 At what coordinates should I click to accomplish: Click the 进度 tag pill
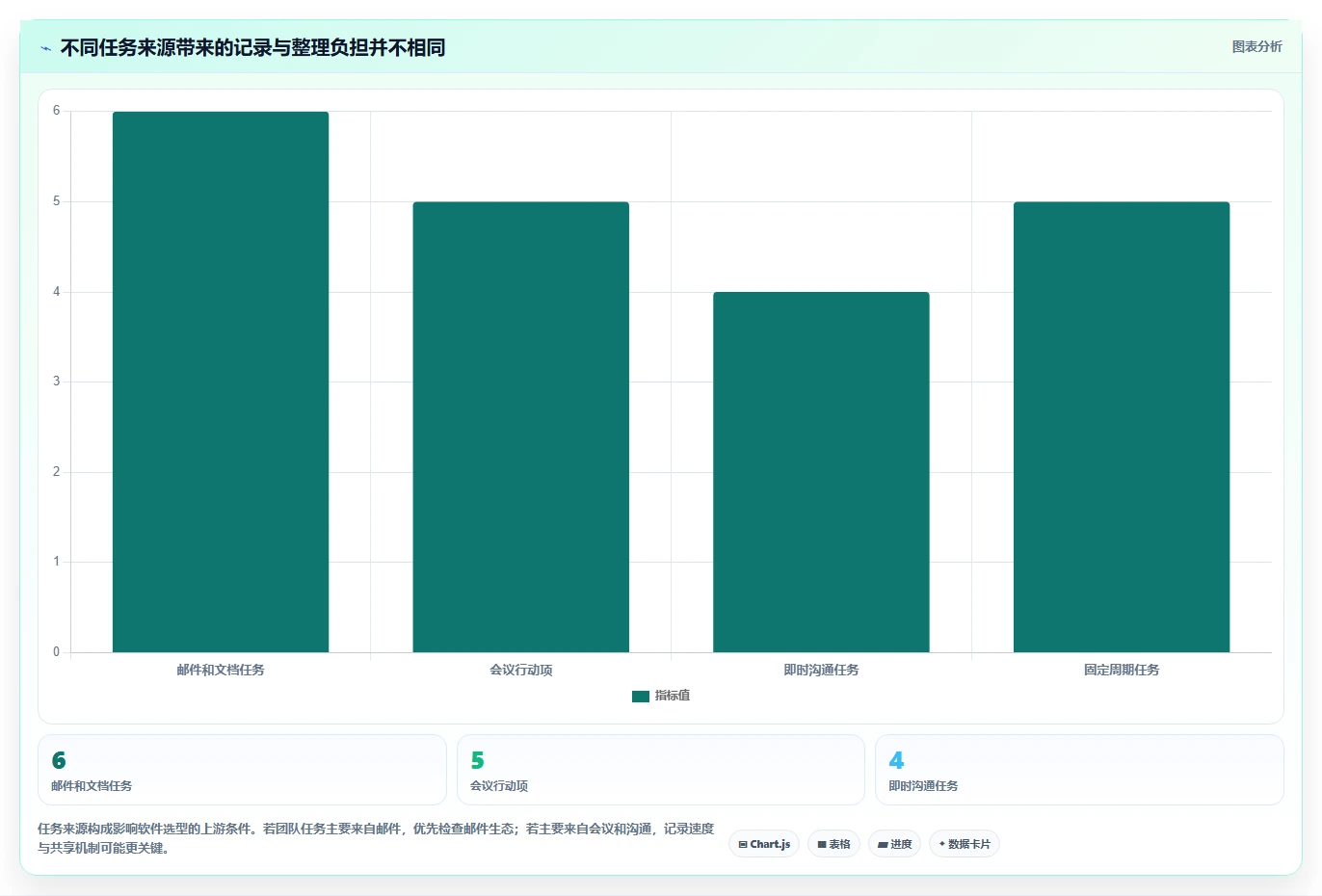pos(894,844)
